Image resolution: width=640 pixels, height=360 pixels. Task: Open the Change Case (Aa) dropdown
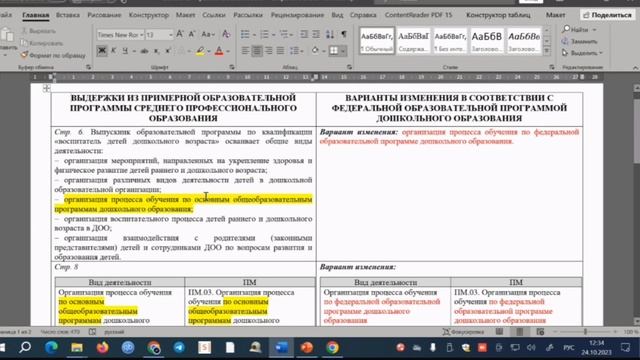pyautogui.click(x=208, y=34)
